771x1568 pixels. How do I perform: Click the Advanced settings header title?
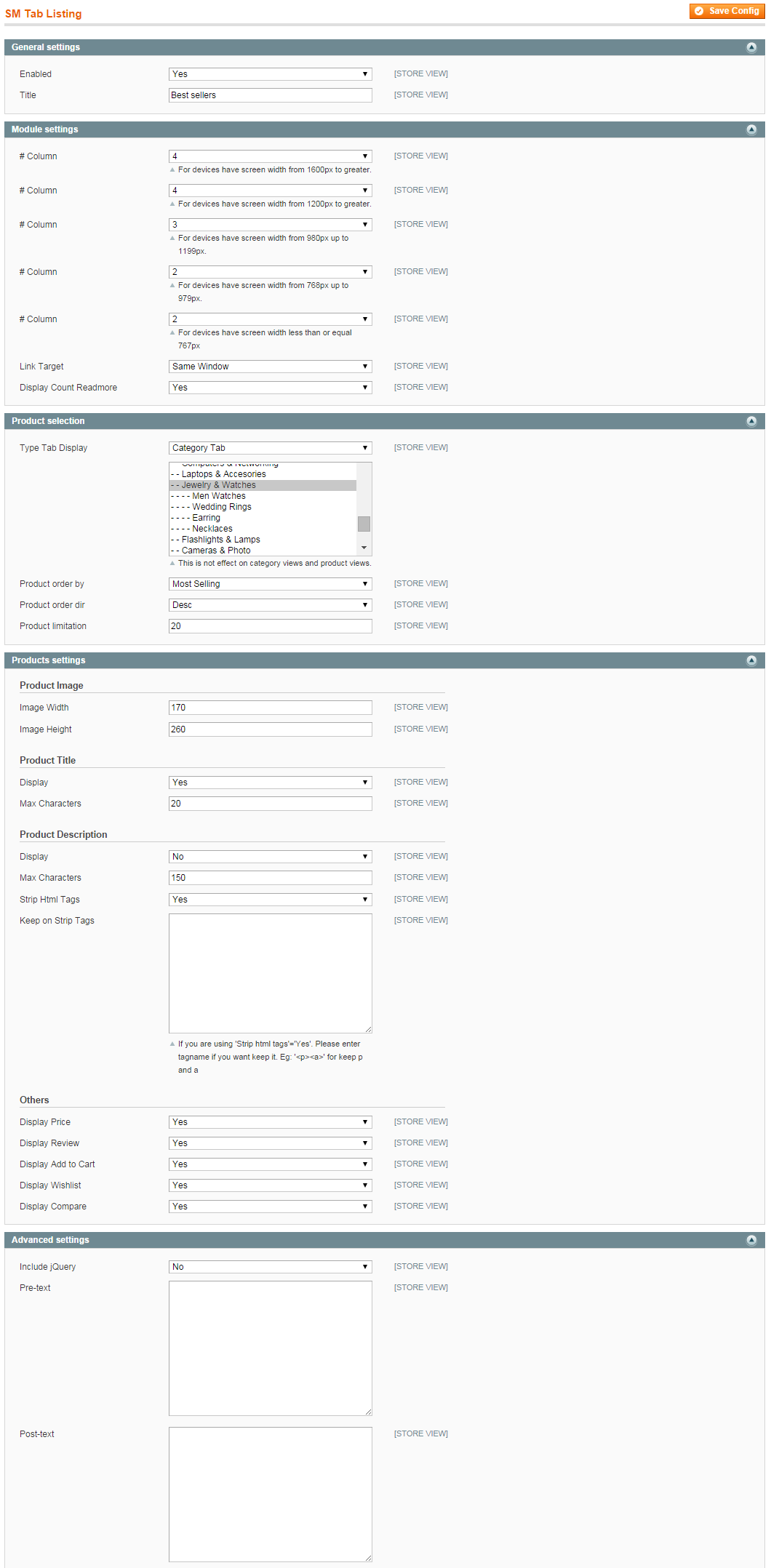tap(50, 1240)
